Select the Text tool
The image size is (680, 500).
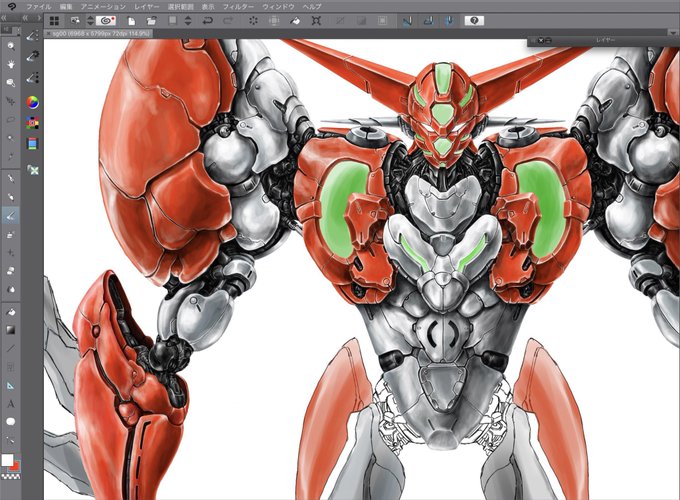click(x=10, y=404)
